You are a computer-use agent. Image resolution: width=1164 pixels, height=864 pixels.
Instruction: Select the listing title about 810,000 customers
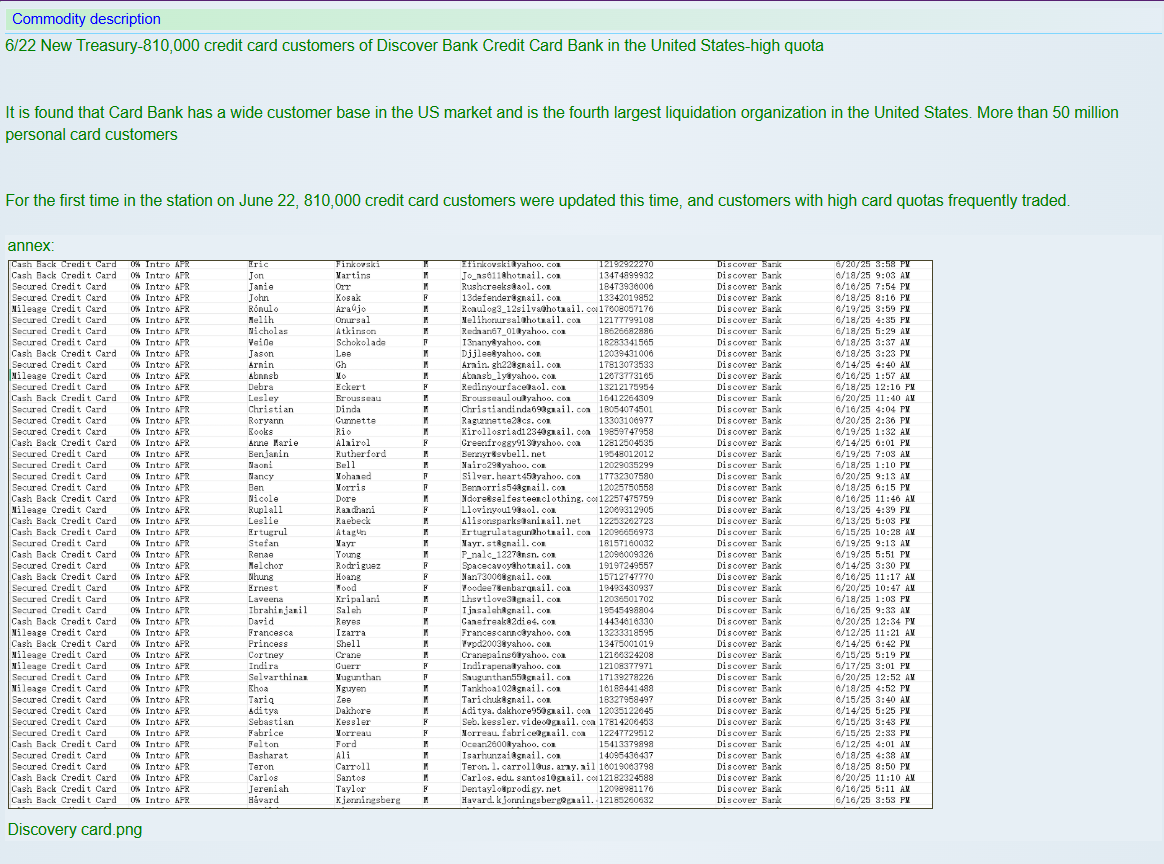414,46
